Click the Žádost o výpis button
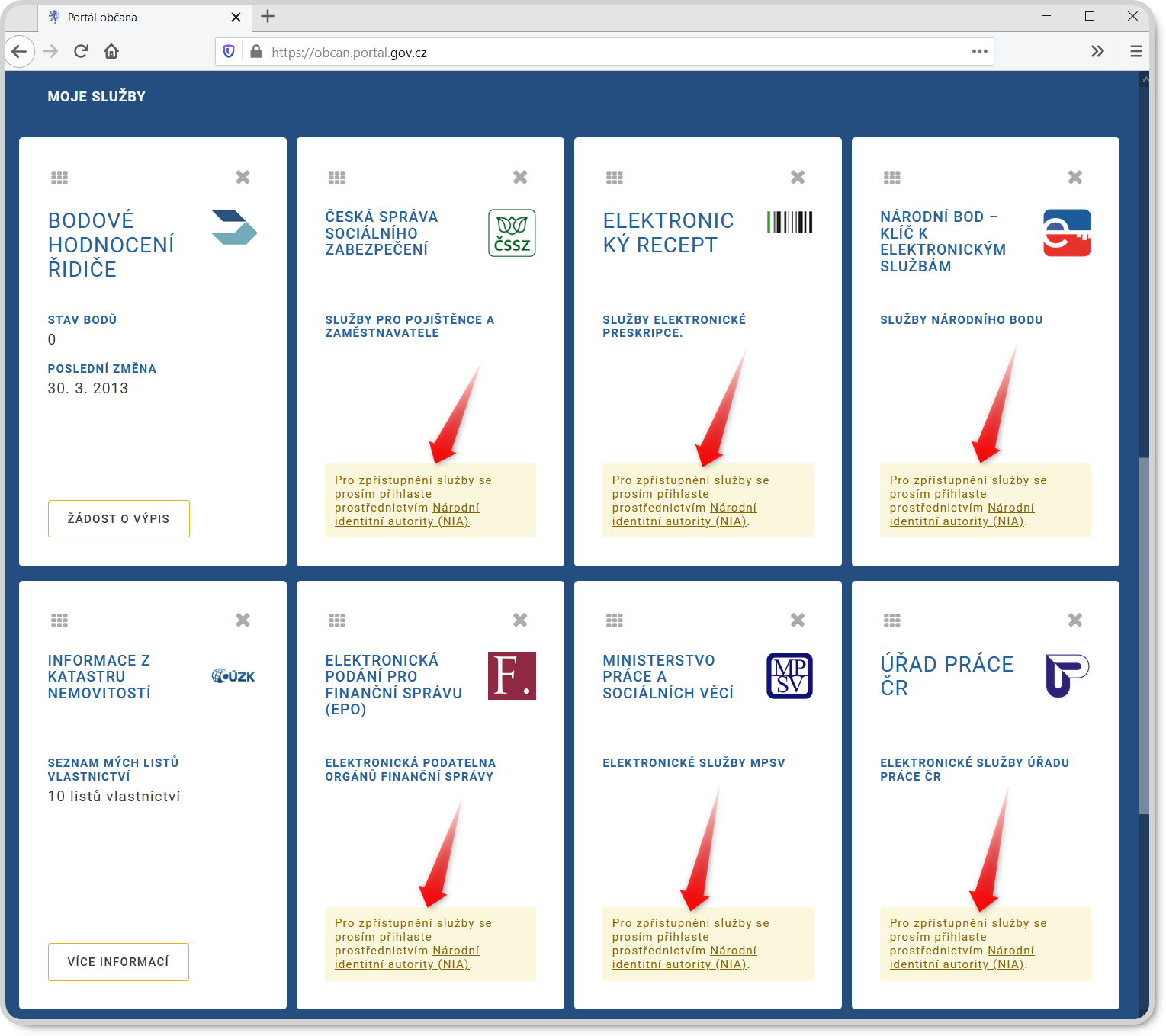This screenshot has width=1166, height=1036. (119, 518)
